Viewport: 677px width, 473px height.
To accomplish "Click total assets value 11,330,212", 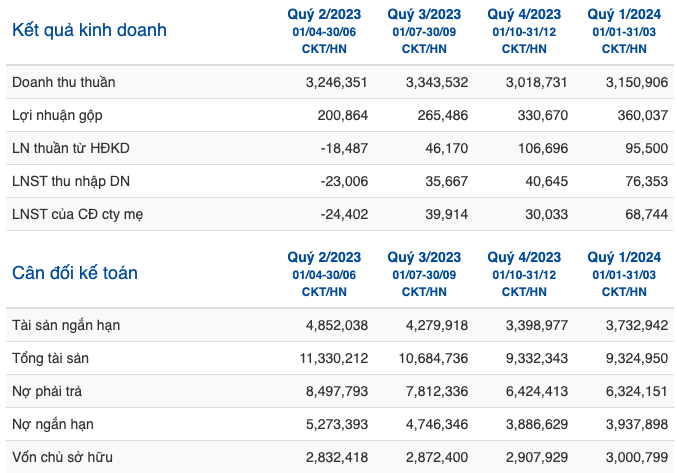I will tap(334, 359).
